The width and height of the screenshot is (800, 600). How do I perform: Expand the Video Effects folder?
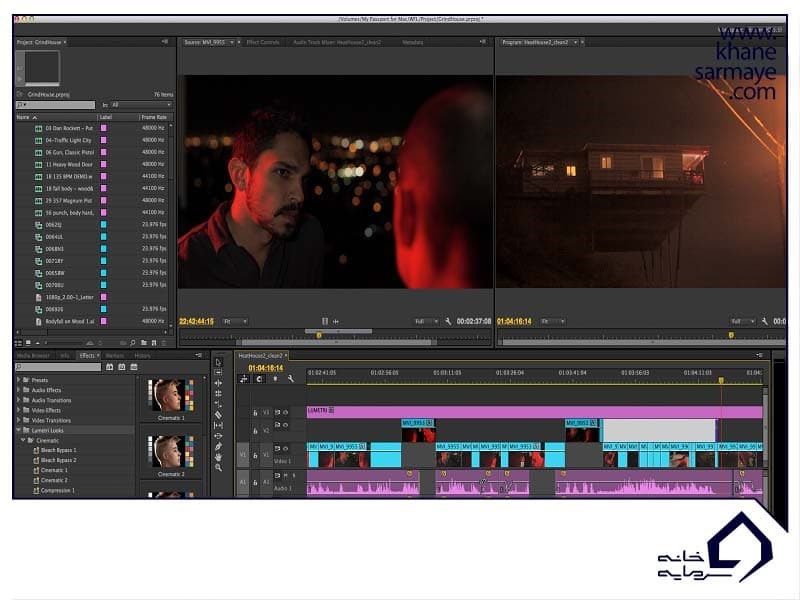click(19, 410)
